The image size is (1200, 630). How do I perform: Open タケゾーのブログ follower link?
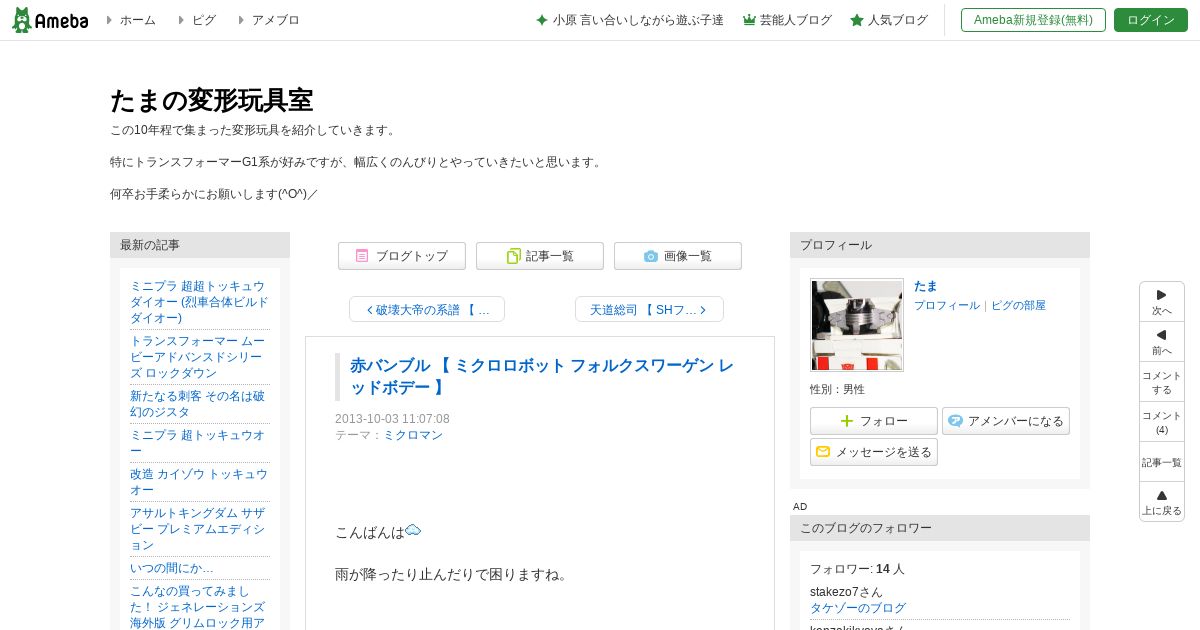point(858,608)
